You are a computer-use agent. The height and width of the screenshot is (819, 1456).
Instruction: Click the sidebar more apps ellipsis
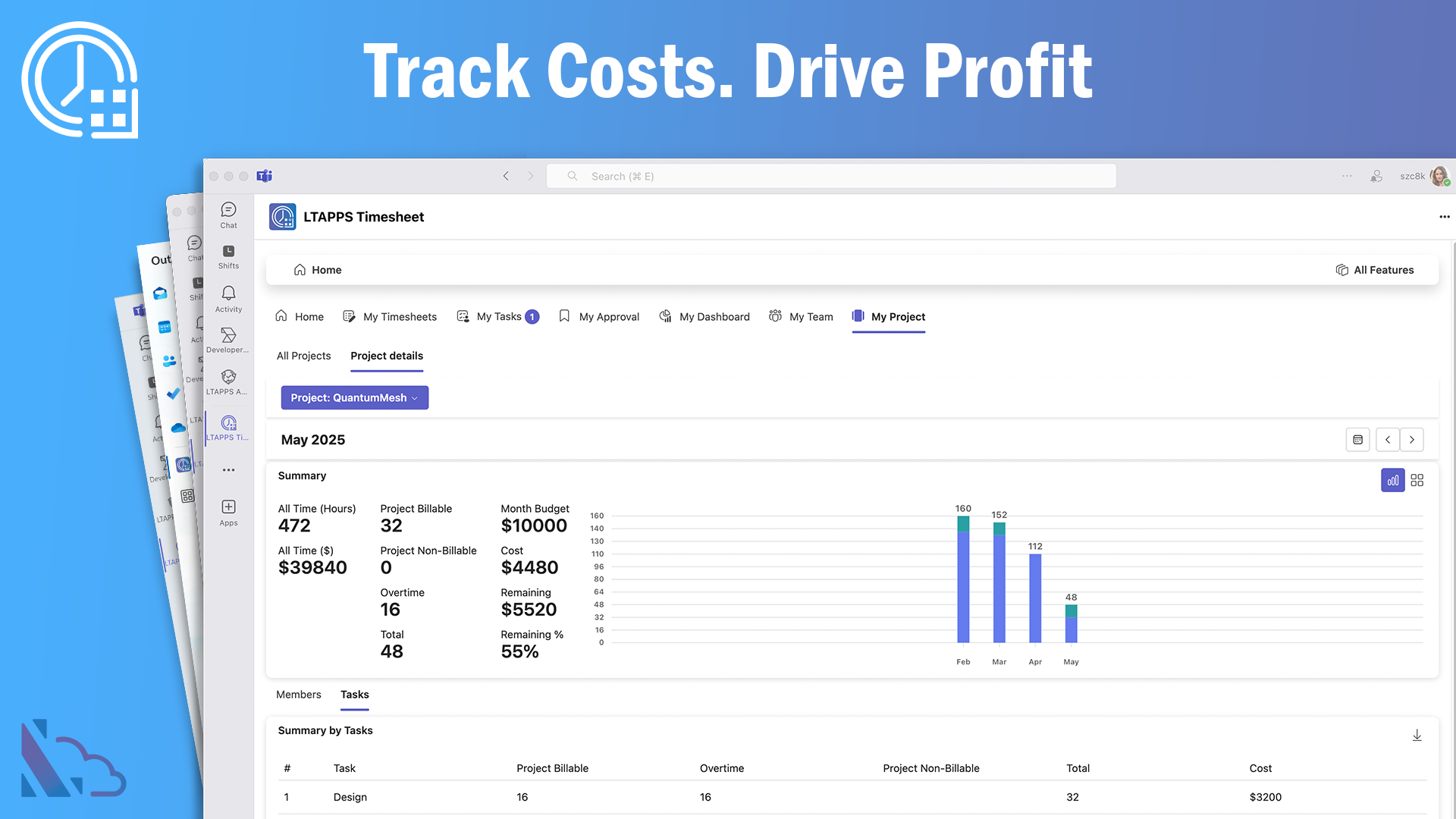coord(228,470)
